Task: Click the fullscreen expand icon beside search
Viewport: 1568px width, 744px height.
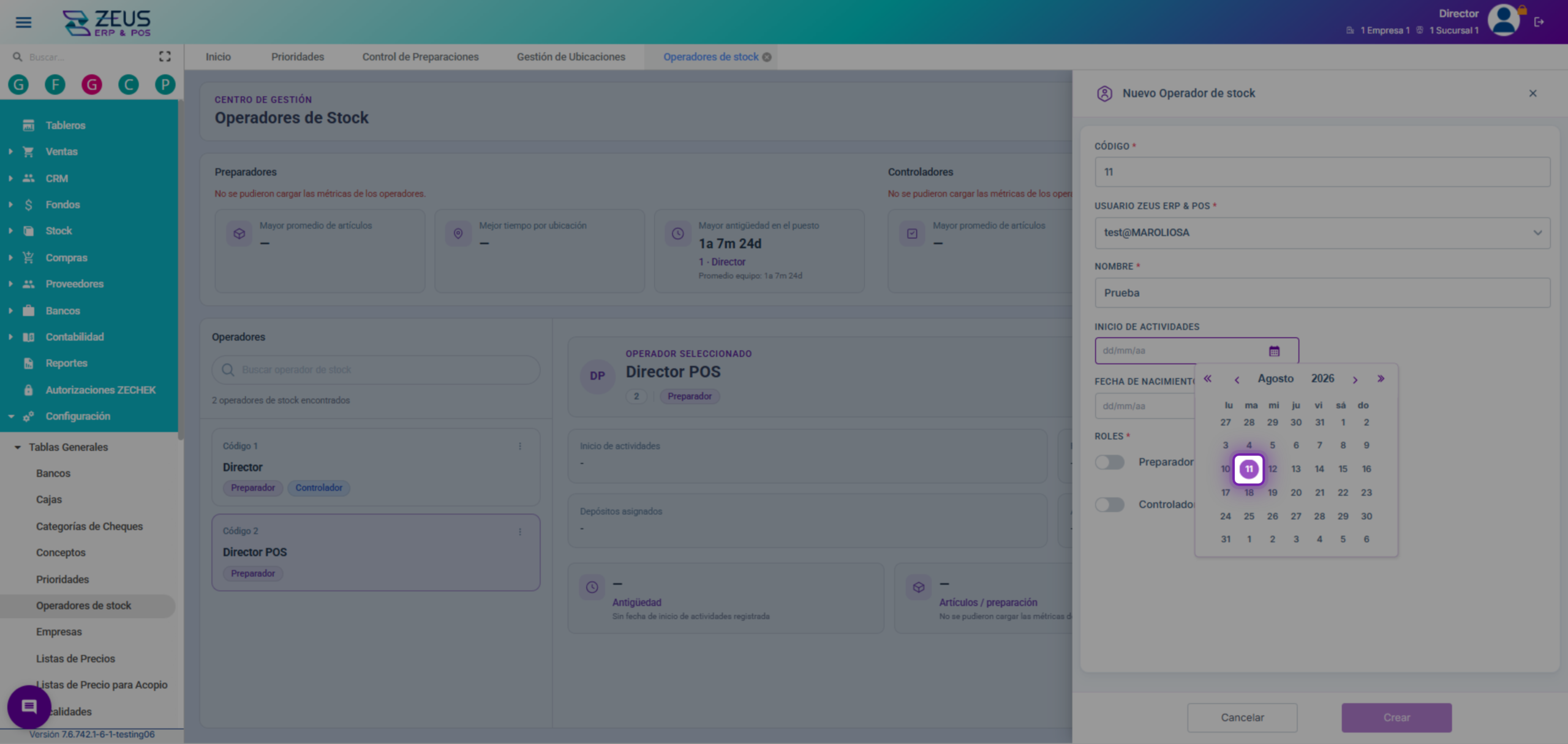Action: 164,56
